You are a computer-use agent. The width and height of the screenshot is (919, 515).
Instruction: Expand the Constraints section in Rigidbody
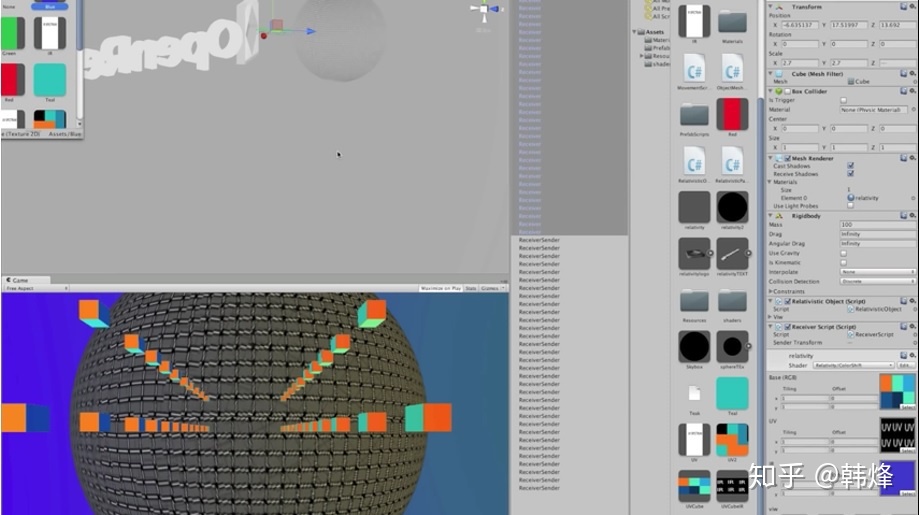tap(770, 290)
